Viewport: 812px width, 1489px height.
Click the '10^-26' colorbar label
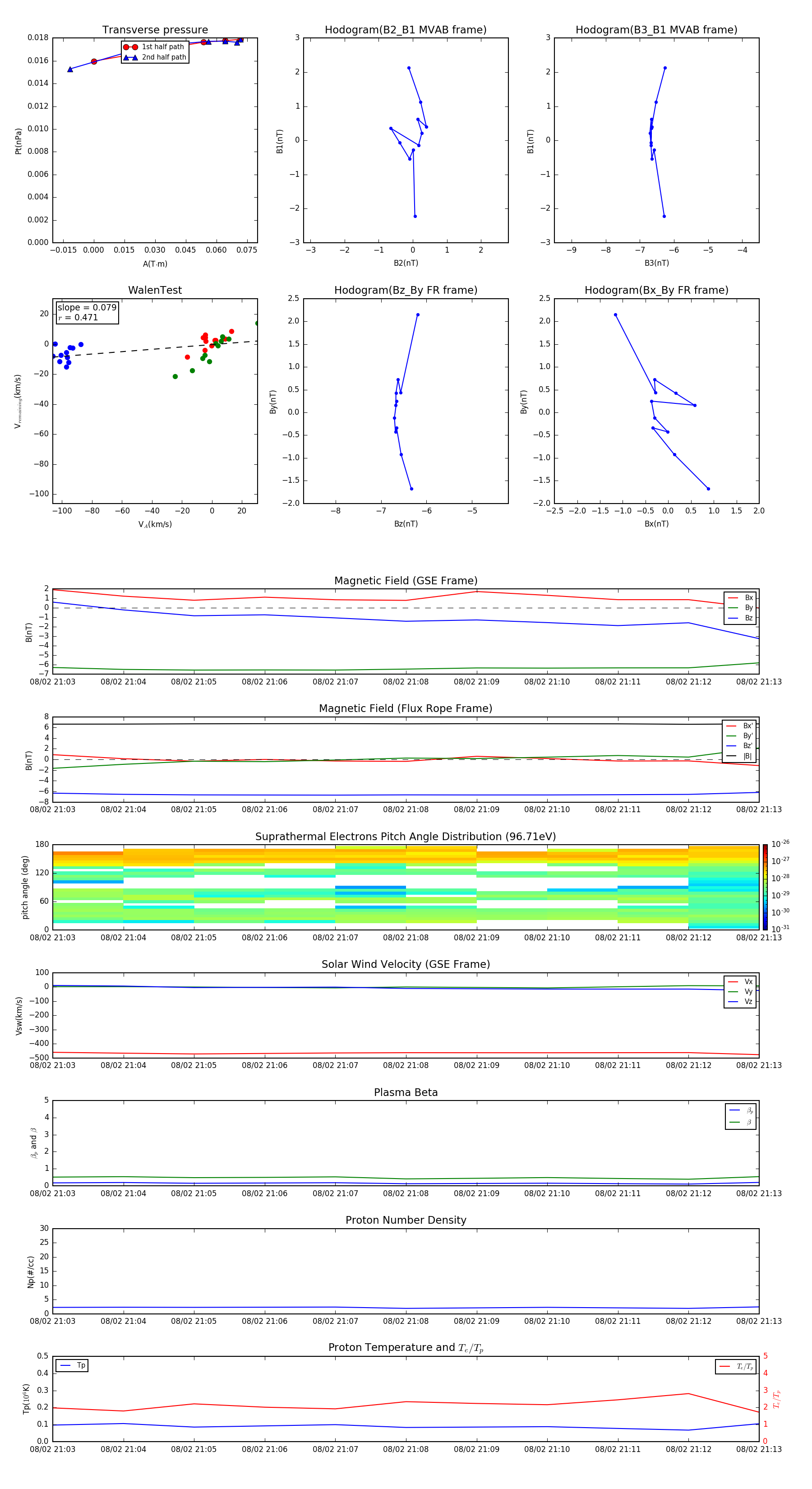(x=780, y=844)
